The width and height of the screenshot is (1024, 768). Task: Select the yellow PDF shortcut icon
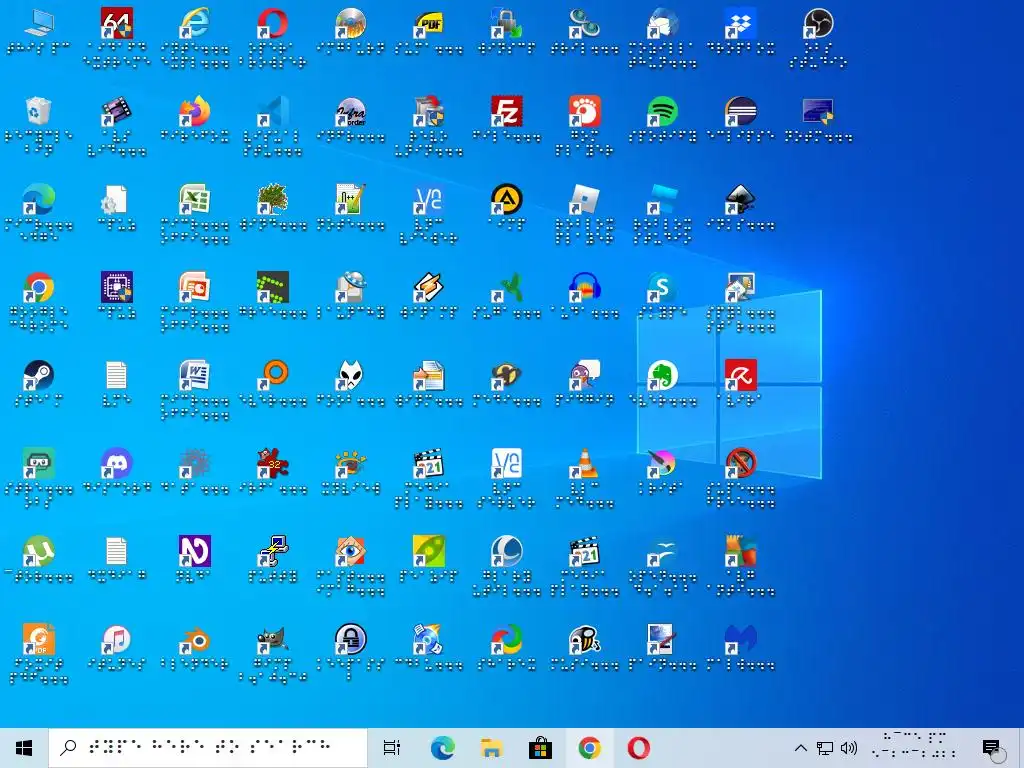(x=429, y=24)
